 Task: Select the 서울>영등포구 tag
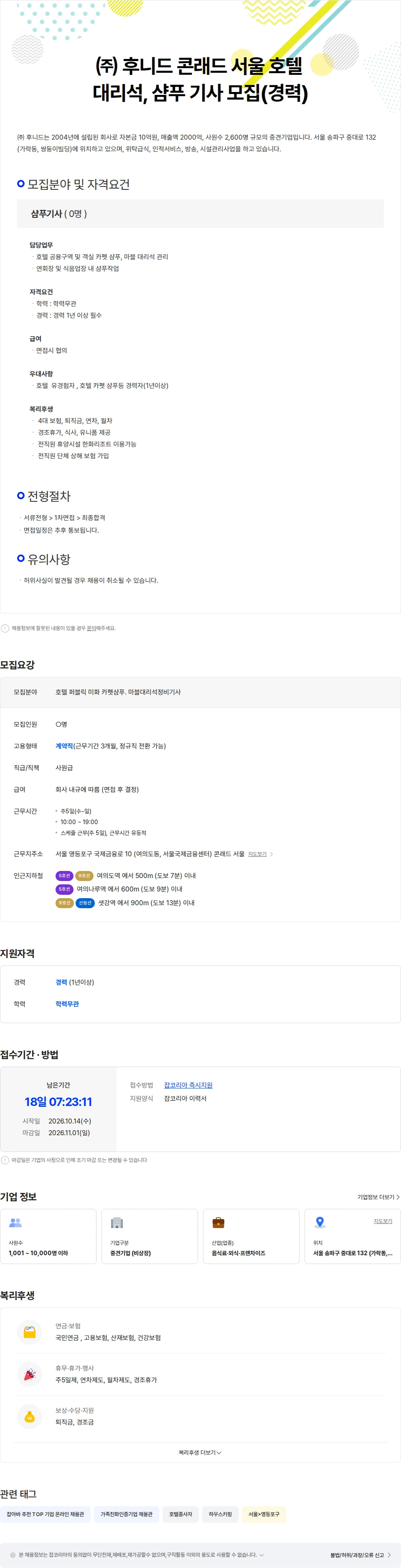pyautogui.click(x=264, y=1514)
